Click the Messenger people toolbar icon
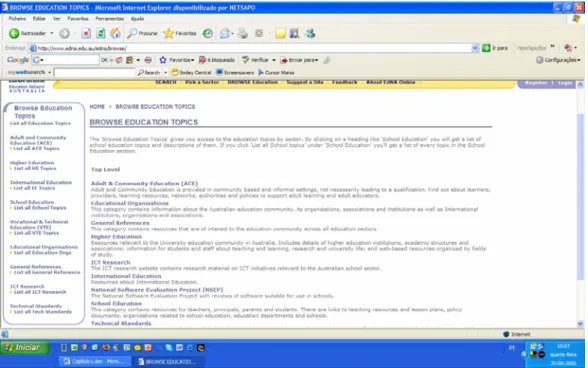Viewport: 588px width, 368px height. coord(310,33)
